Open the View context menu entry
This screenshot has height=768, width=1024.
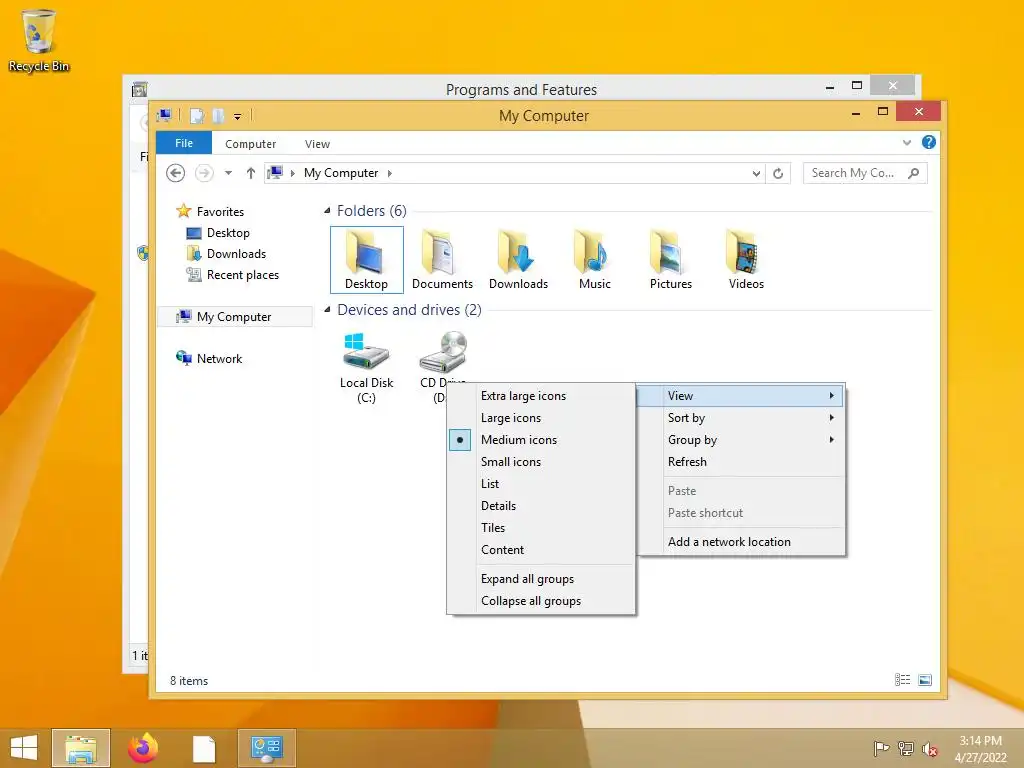pyautogui.click(x=741, y=396)
